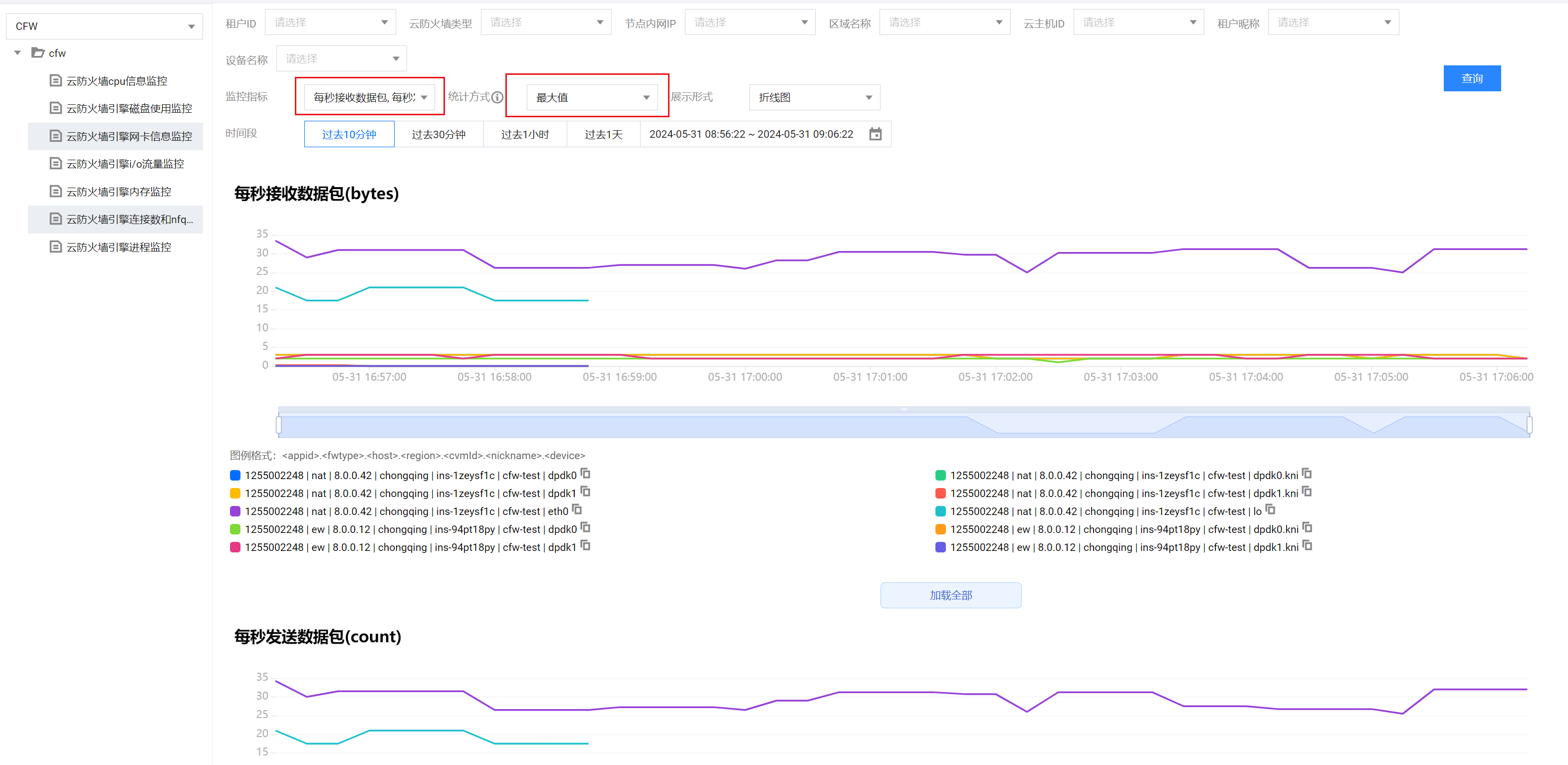Collapse the cfw folder tree node
This screenshot has height=765, width=1568.
click(17, 53)
